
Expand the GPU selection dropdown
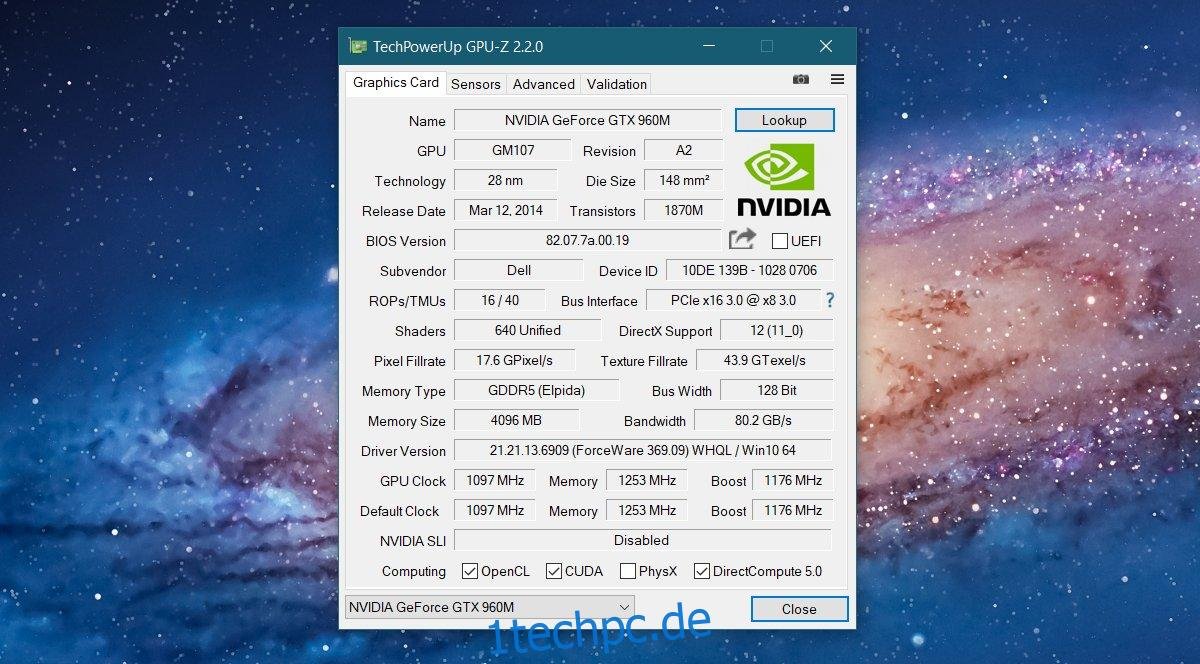(489, 607)
